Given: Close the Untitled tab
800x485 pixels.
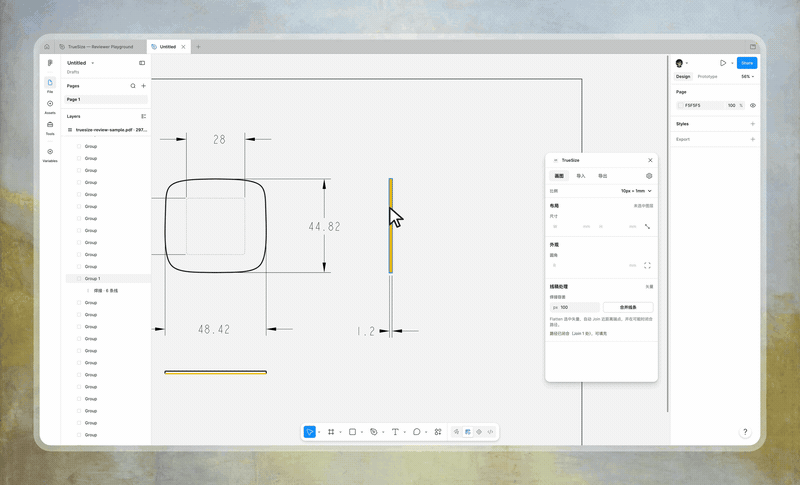Looking at the screenshot, I should click(x=183, y=46).
